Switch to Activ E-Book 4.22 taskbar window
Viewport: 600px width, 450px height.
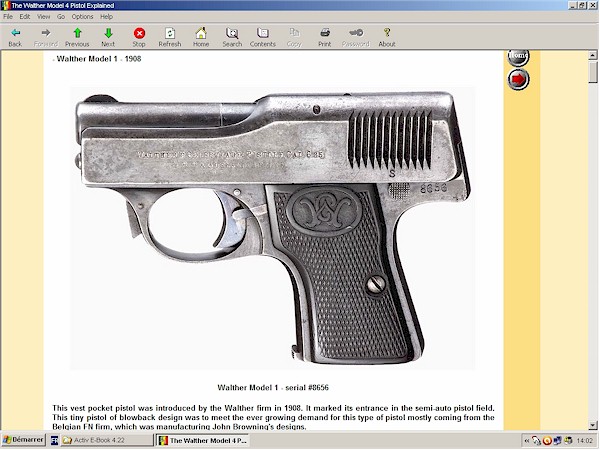tap(106, 440)
